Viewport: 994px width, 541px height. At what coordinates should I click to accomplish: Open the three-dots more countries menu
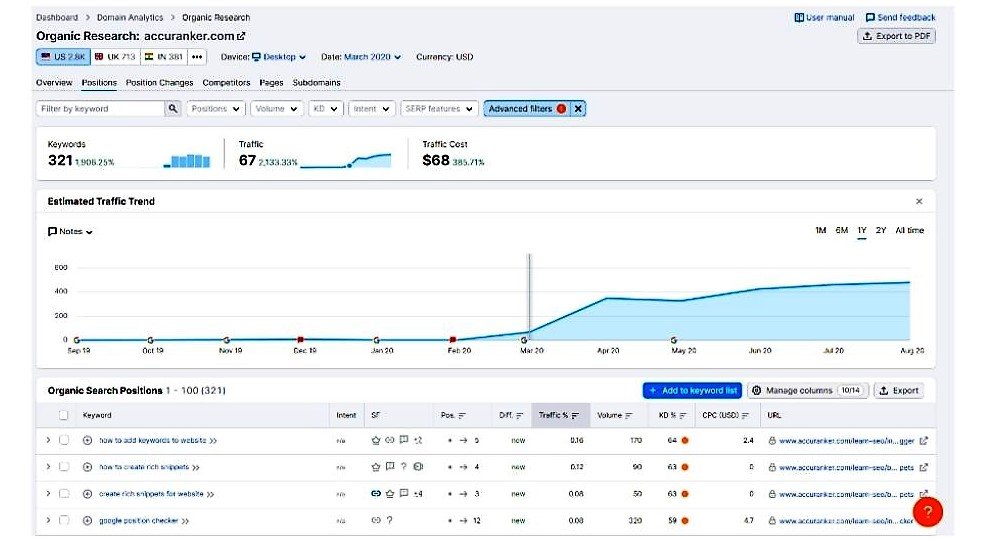pos(197,56)
